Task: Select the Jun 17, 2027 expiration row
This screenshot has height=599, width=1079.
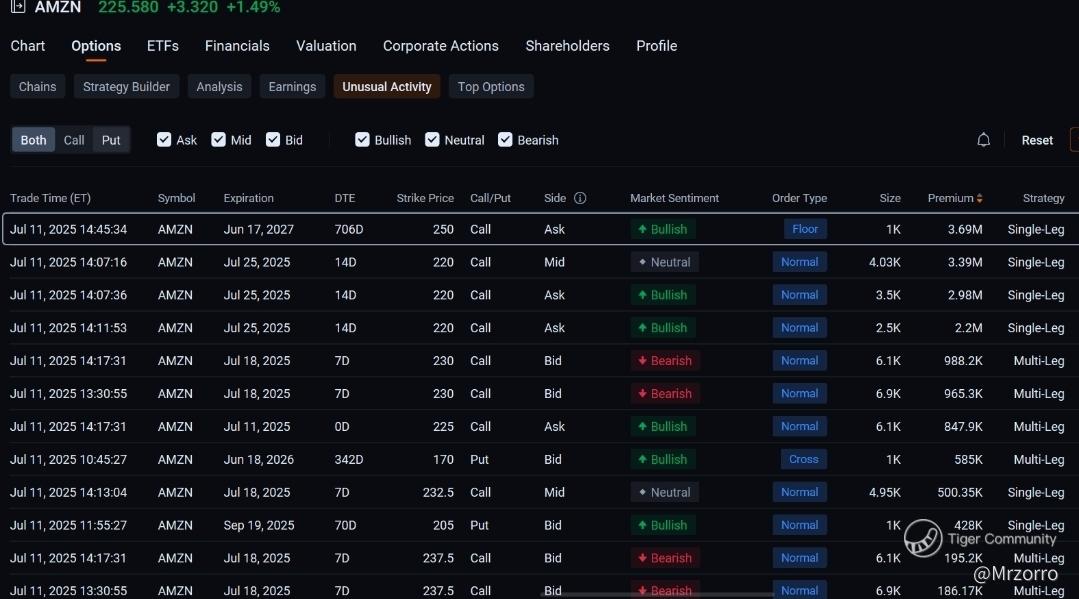Action: (541, 229)
